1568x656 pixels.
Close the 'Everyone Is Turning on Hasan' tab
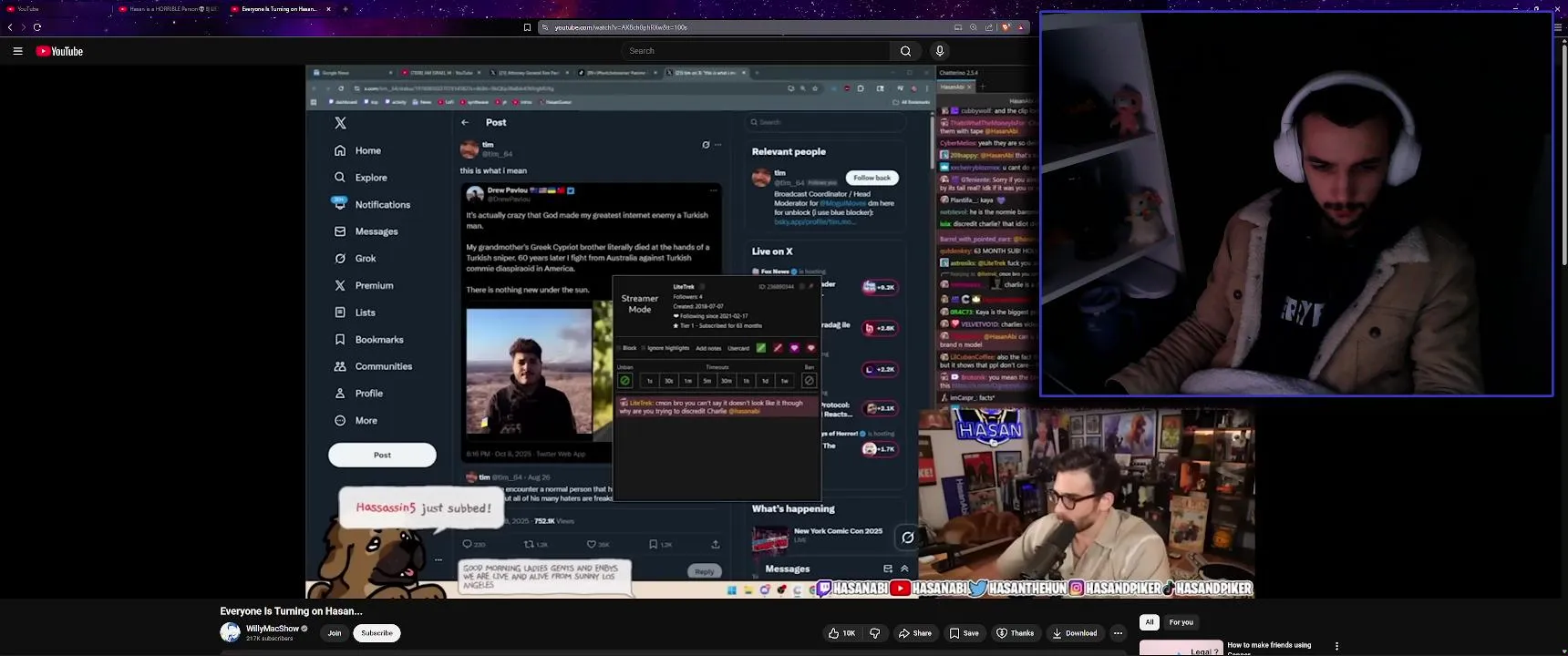coord(329,9)
